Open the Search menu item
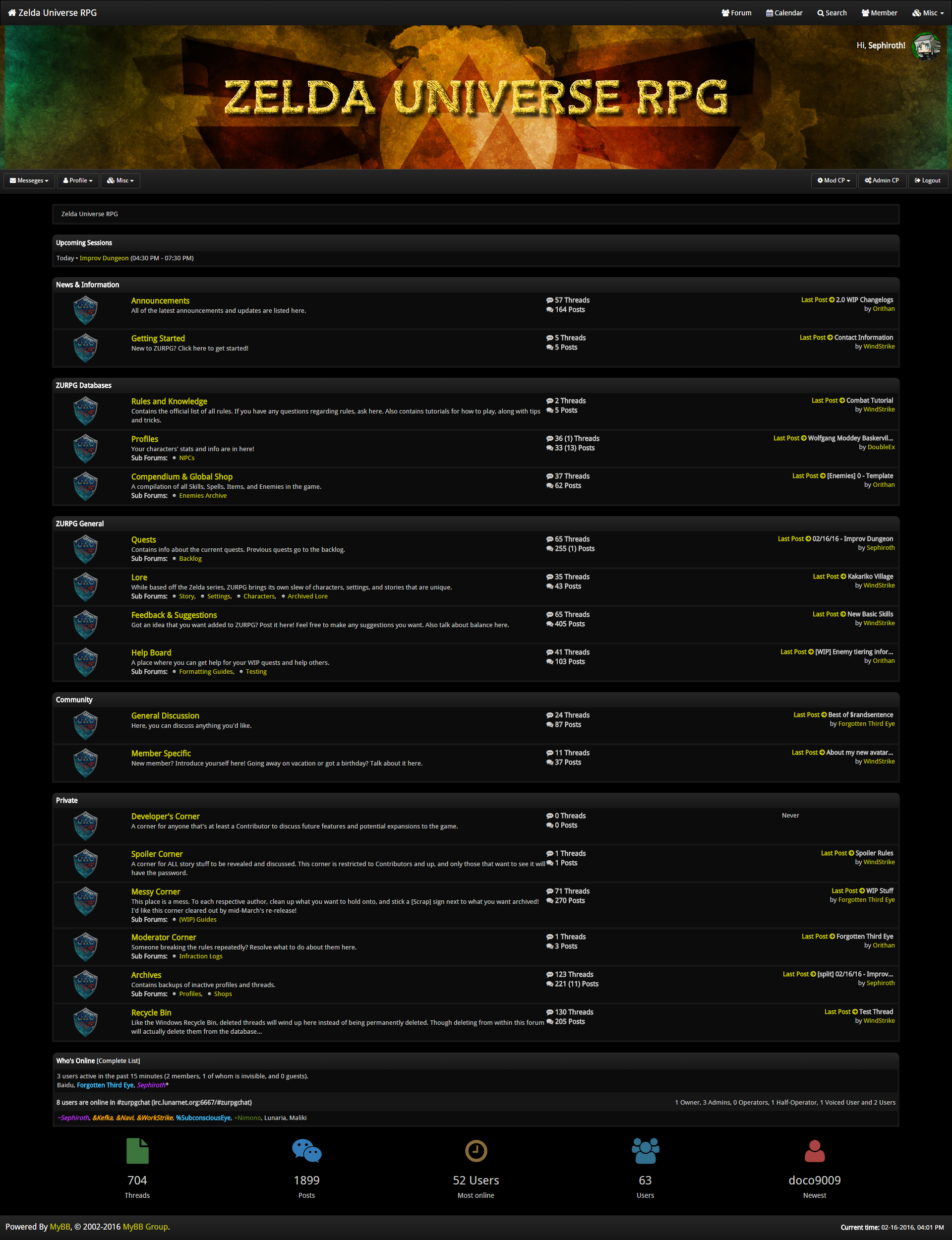 [832, 13]
